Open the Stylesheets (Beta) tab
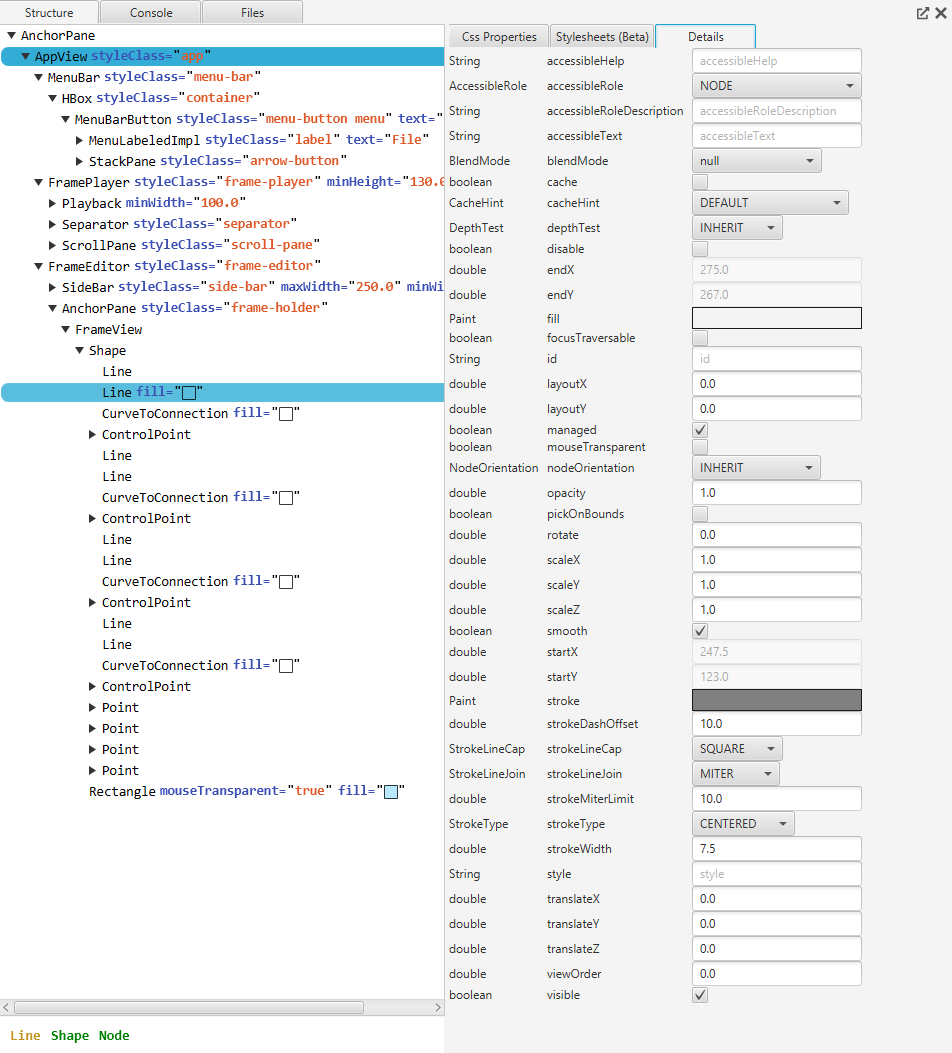 pyautogui.click(x=601, y=36)
